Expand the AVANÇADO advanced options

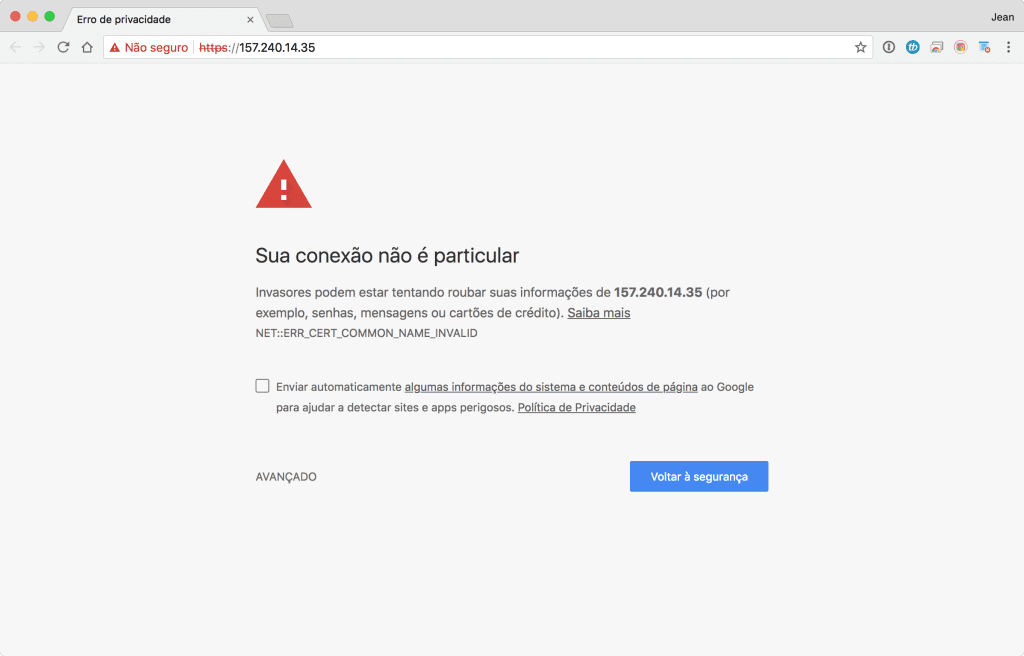[286, 477]
